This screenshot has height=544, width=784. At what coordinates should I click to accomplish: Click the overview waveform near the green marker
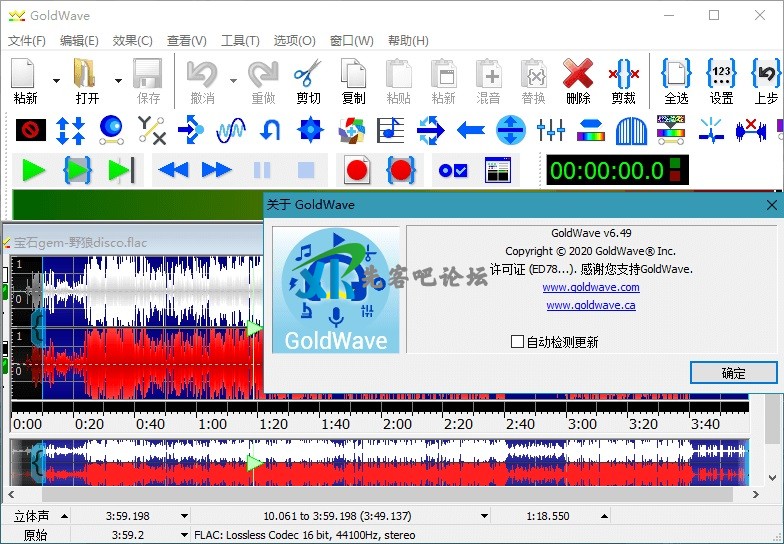point(255,463)
